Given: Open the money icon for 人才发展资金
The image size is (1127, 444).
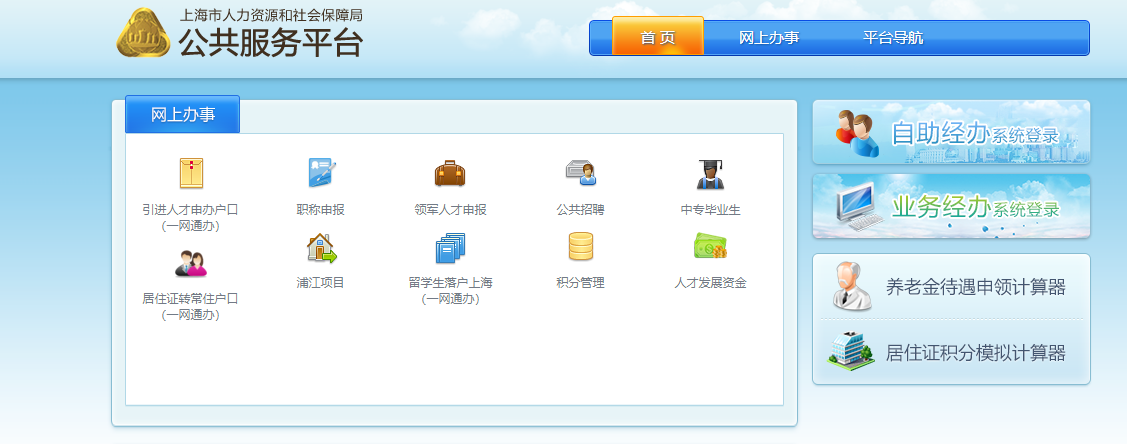Looking at the screenshot, I should pyautogui.click(x=710, y=246).
